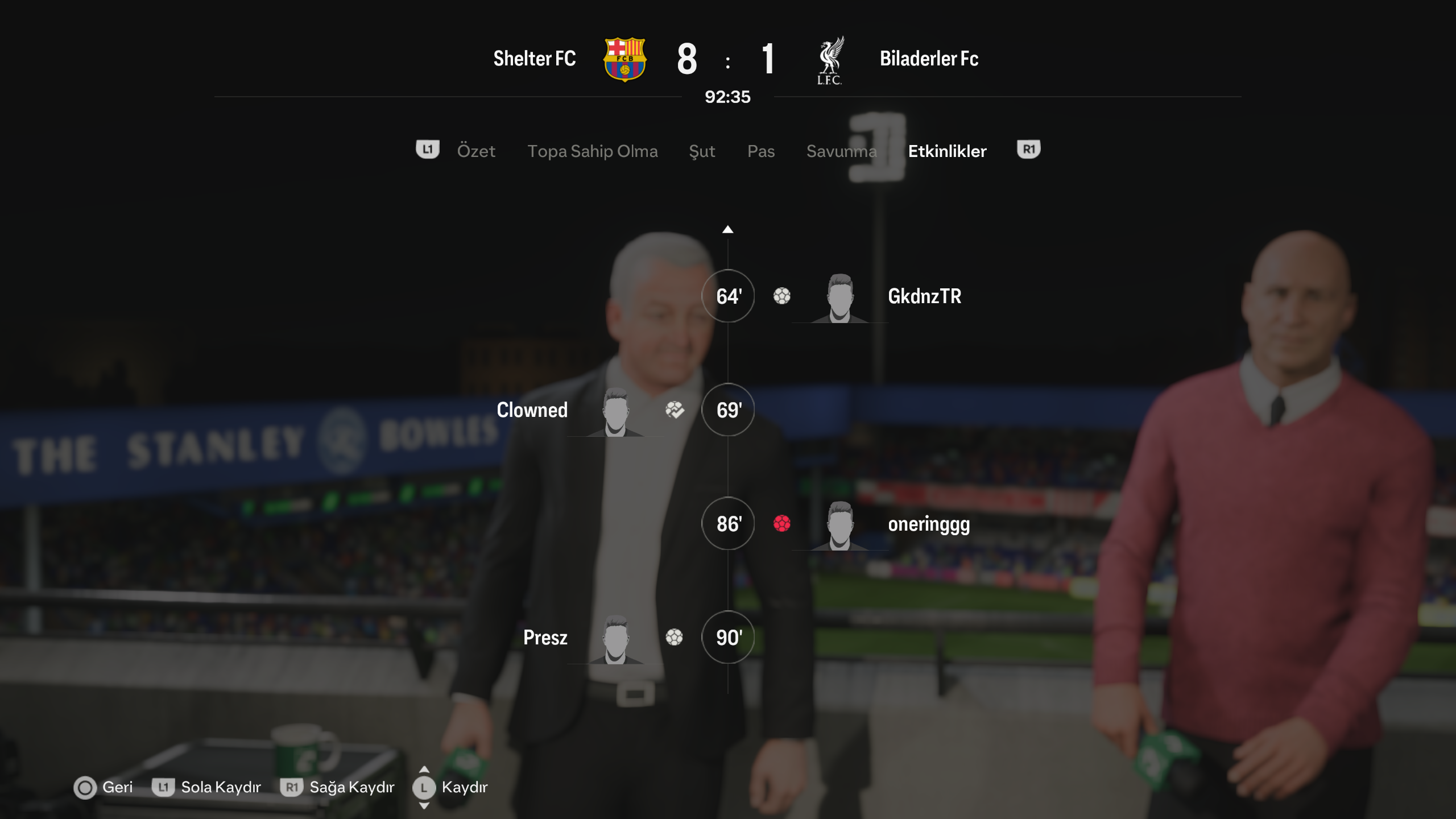Click the Sağa Kaydır button
1456x819 pixels.
(338, 787)
